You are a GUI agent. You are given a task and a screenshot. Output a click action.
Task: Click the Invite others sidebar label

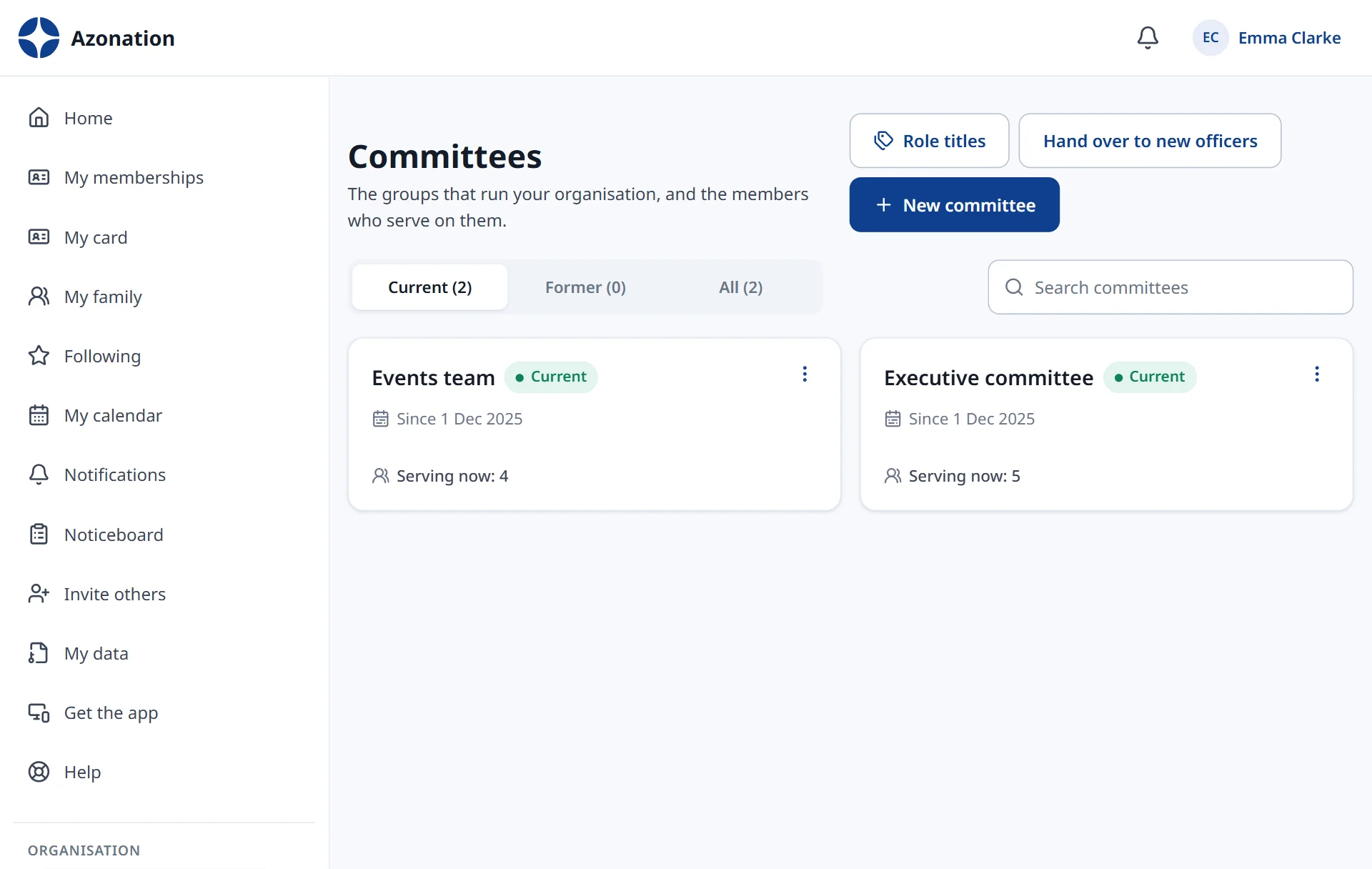tap(114, 594)
